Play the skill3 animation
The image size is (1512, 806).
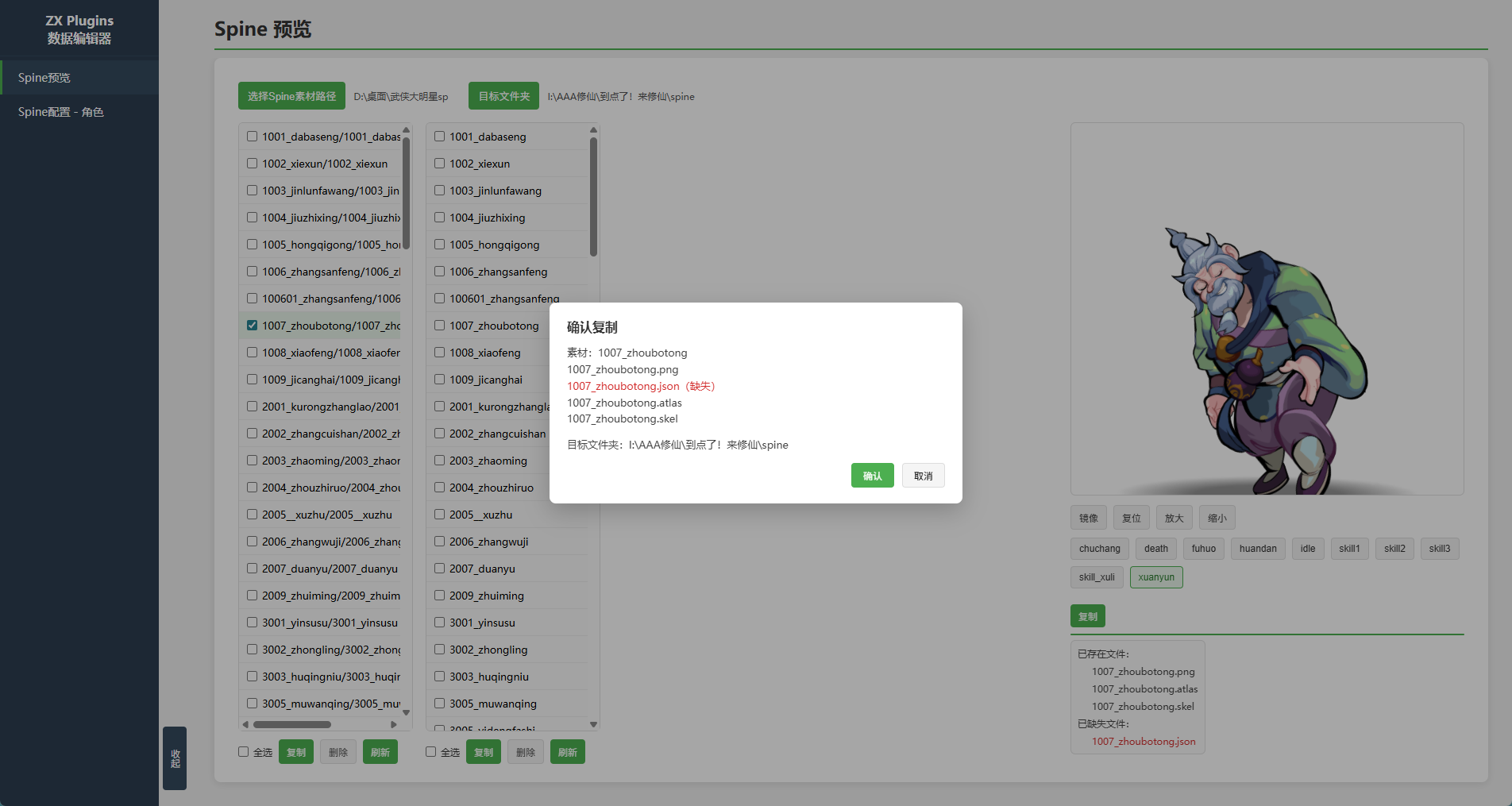[1440, 549]
